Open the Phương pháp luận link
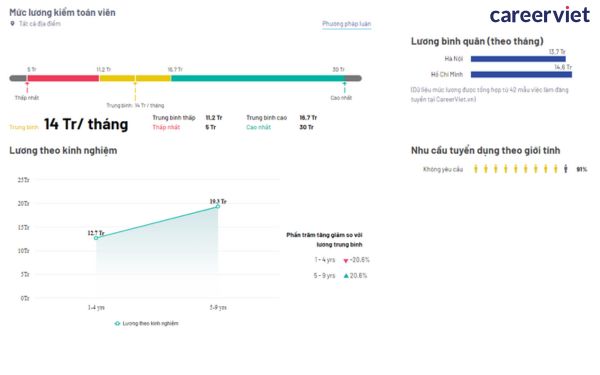The width and height of the screenshot is (600, 375). 346,24
